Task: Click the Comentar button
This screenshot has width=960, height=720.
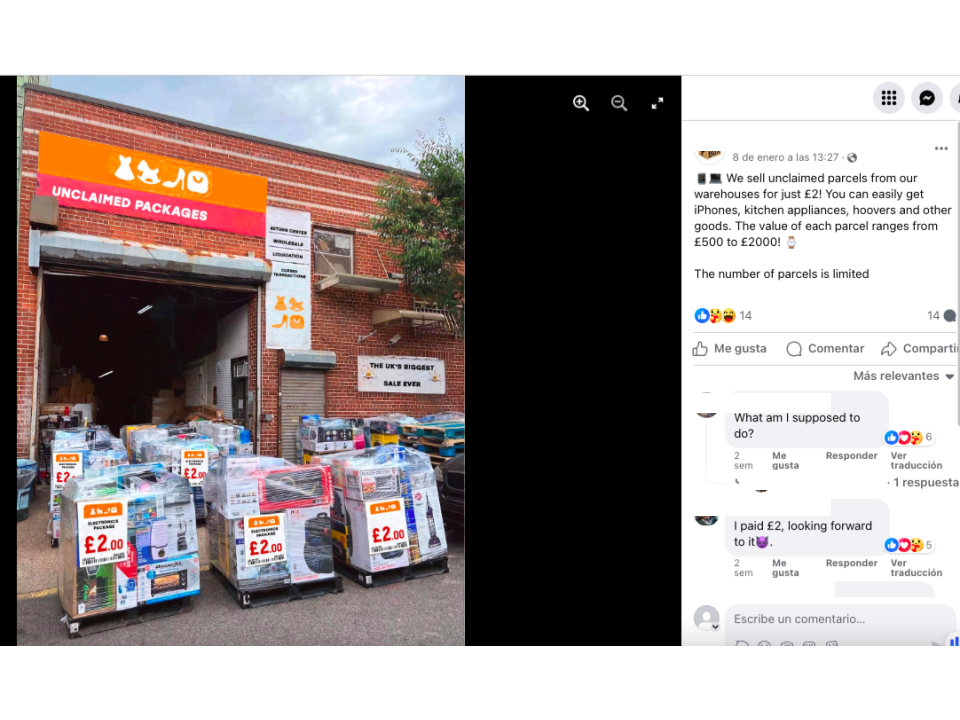Action: (x=825, y=348)
